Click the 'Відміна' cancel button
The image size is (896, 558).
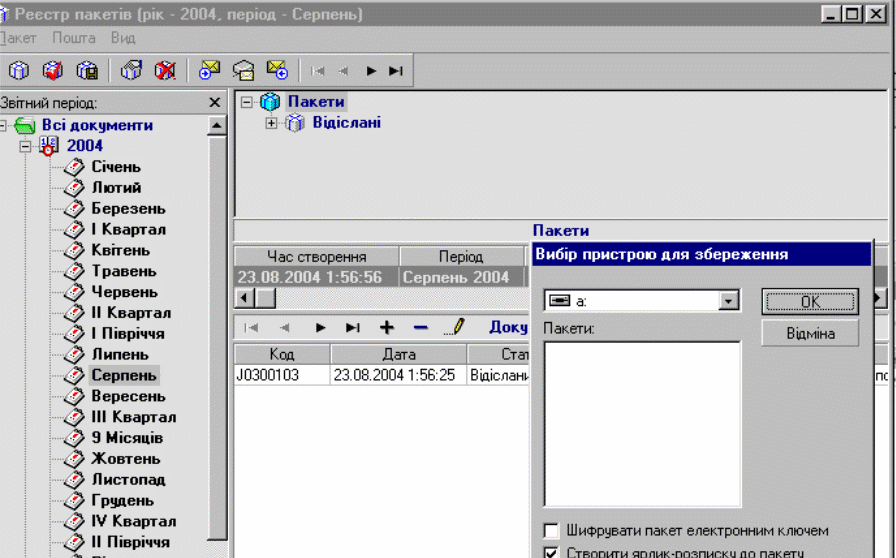pos(809,334)
